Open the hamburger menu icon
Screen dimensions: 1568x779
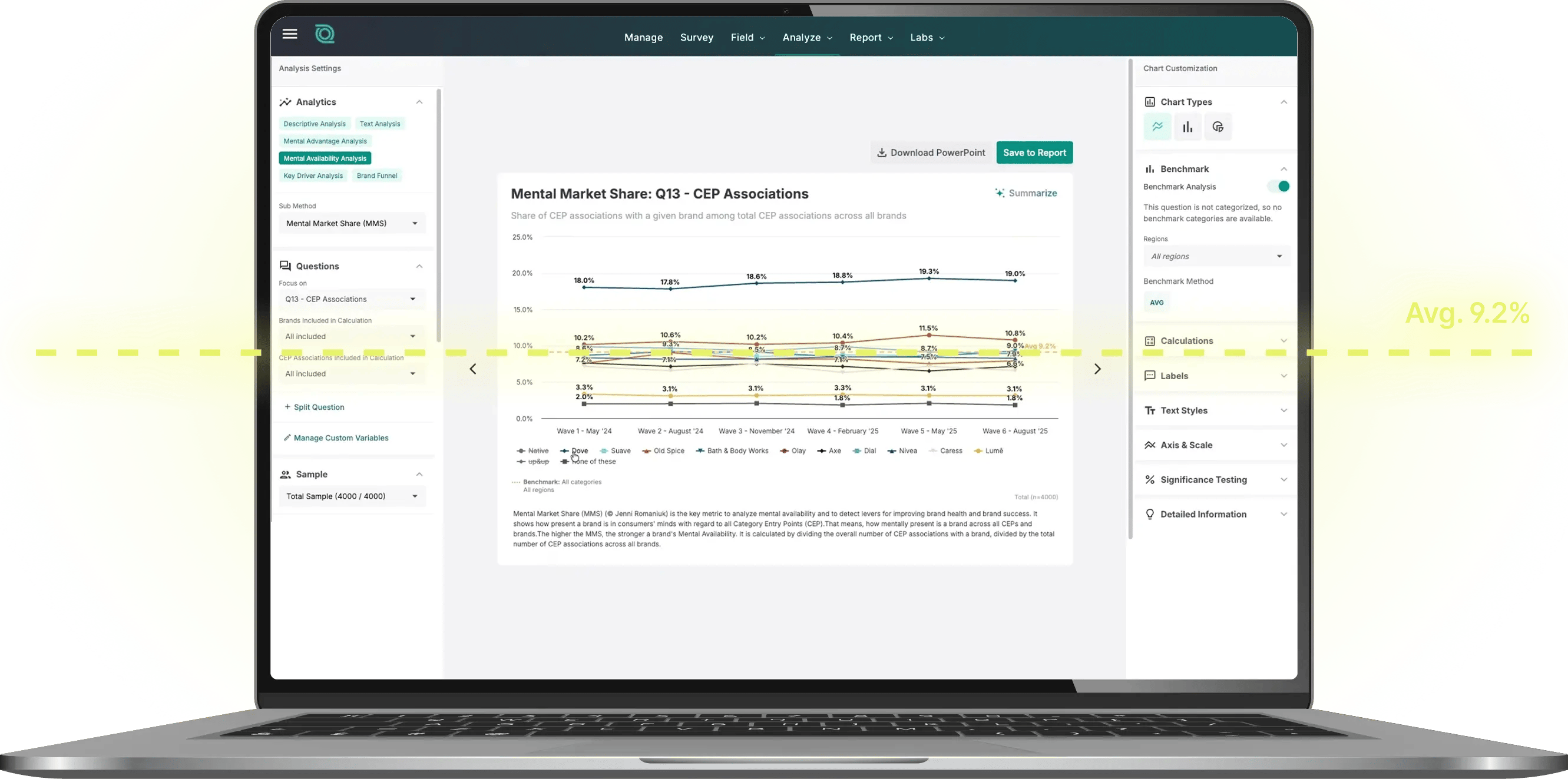[290, 34]
